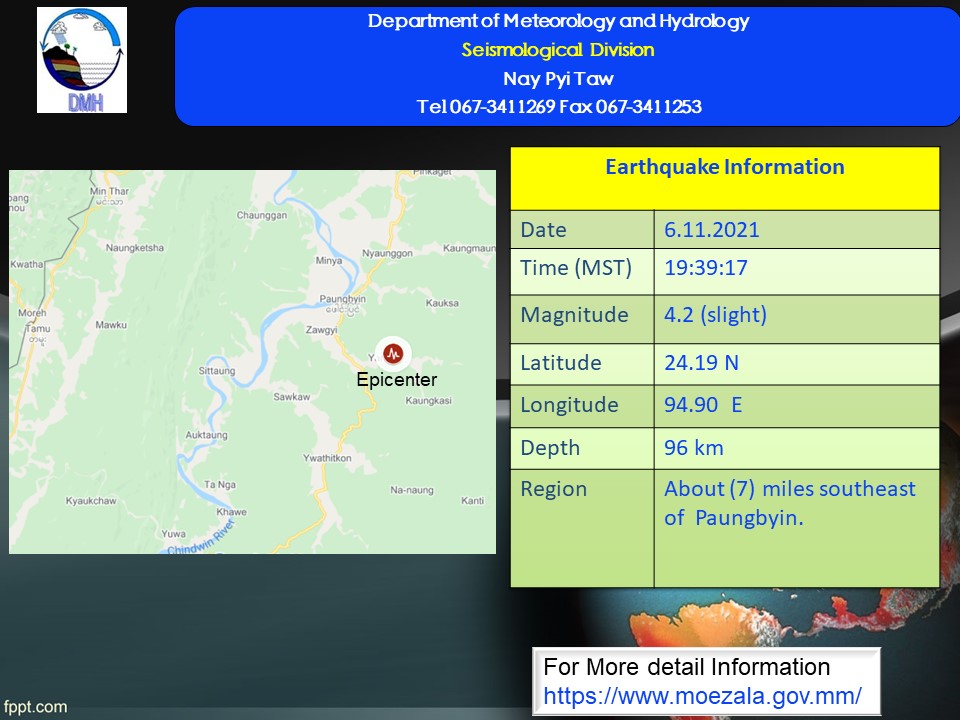Click the 'Date' row label
The height and width of the screenshot is (720, 960).
tap(543, 230)
